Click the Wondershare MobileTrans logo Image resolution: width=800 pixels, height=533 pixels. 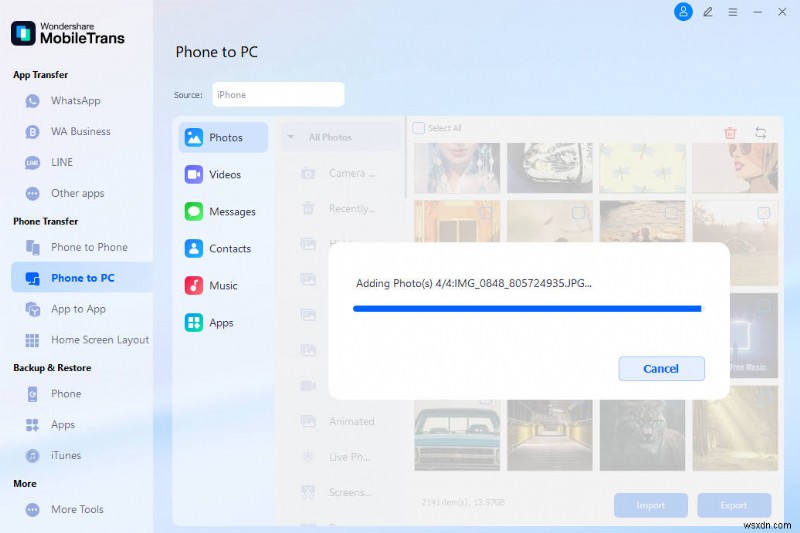pyautogui.click(x=67, y=33)
